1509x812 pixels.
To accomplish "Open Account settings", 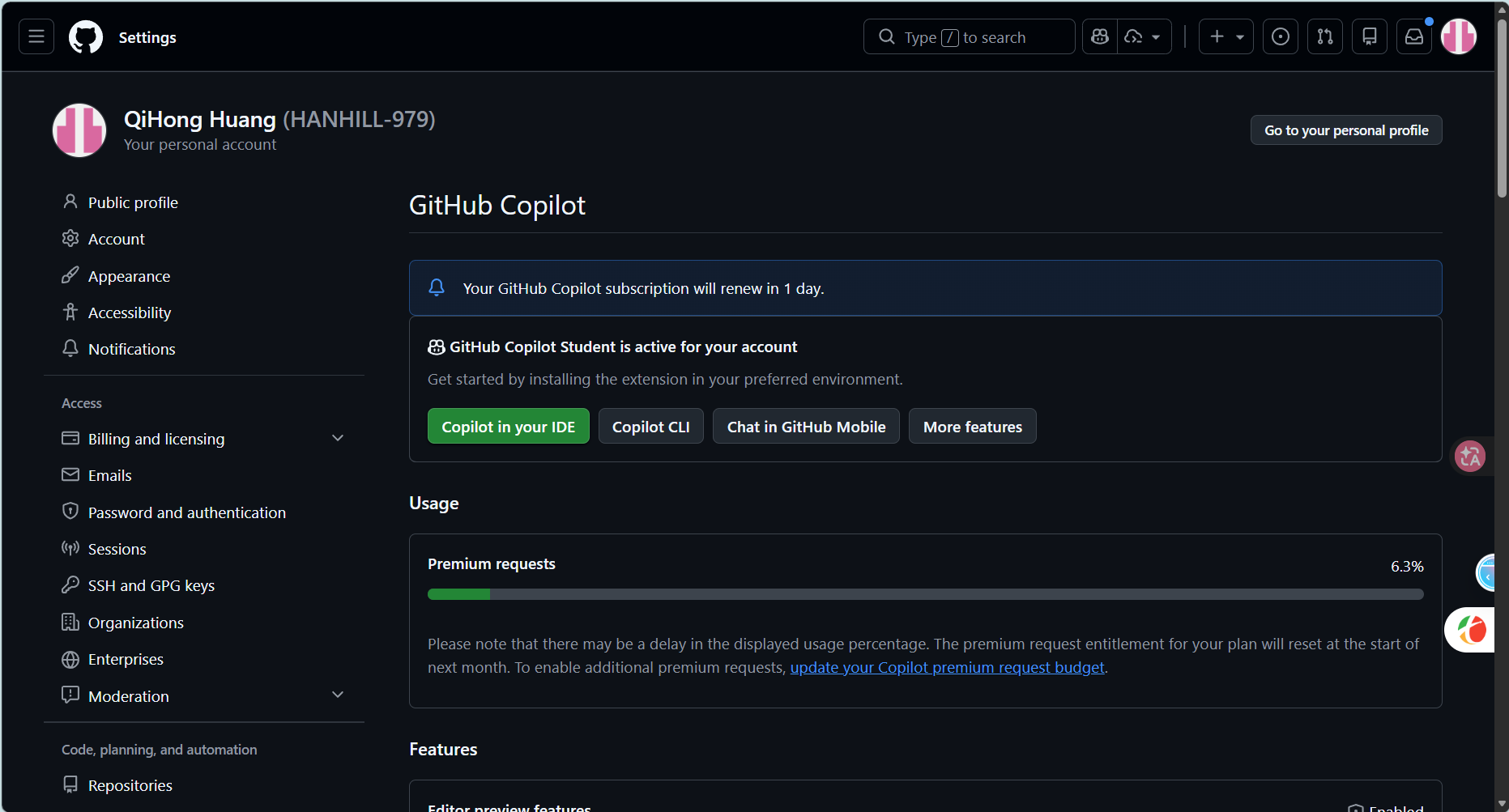I will (117, 239).
